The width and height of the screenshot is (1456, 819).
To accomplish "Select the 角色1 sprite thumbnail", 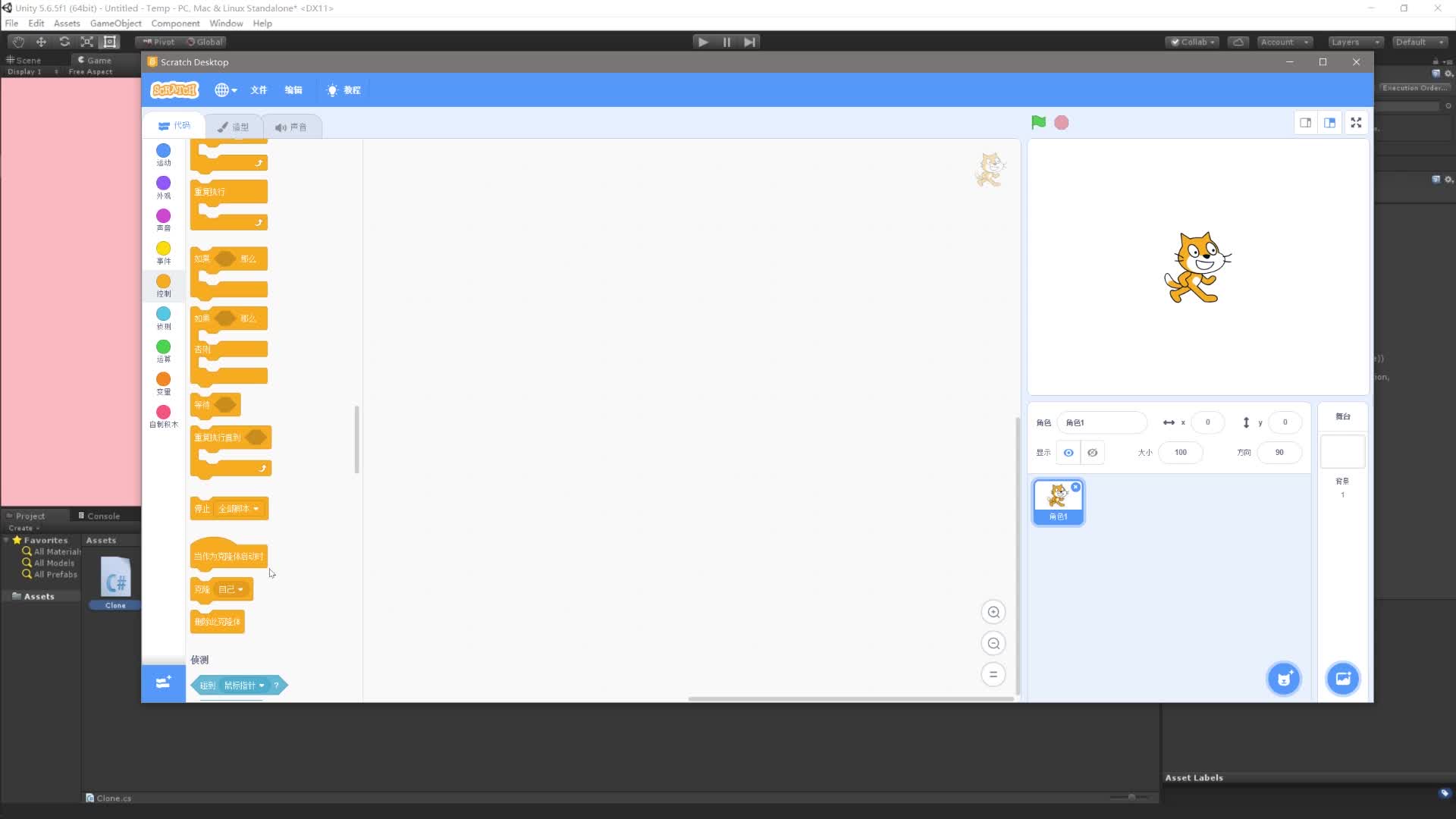I will (1058, 503).
